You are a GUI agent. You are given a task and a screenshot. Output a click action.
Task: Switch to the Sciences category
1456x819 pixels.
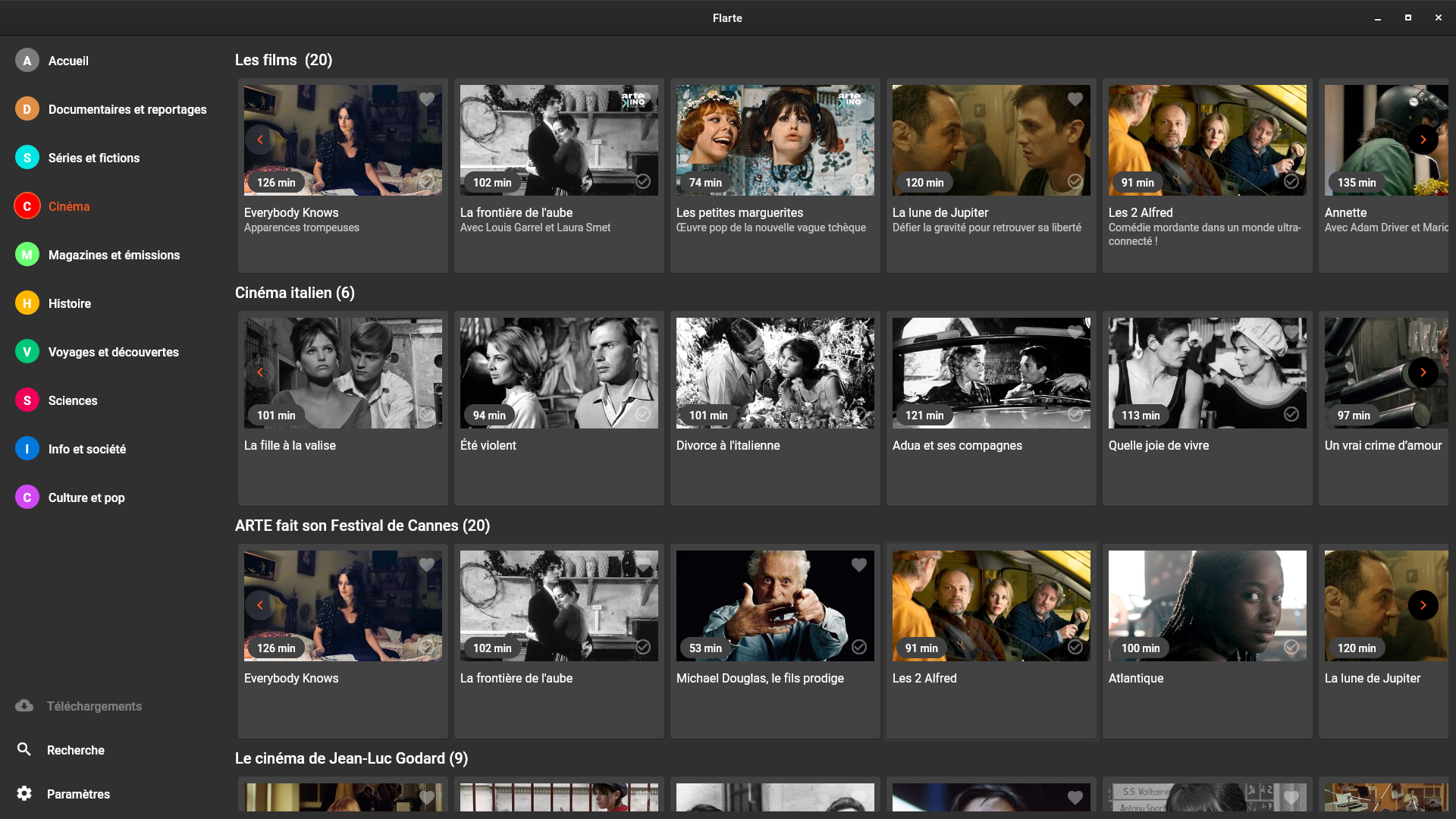(73, 400)
